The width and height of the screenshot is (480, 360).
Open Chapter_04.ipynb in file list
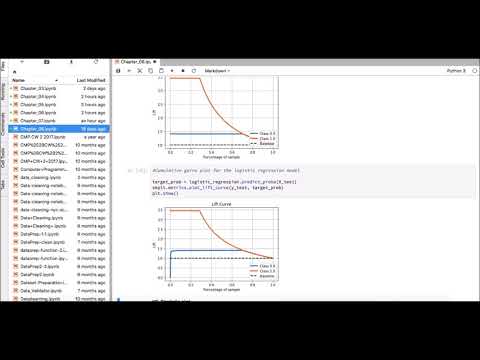[59, 96]
